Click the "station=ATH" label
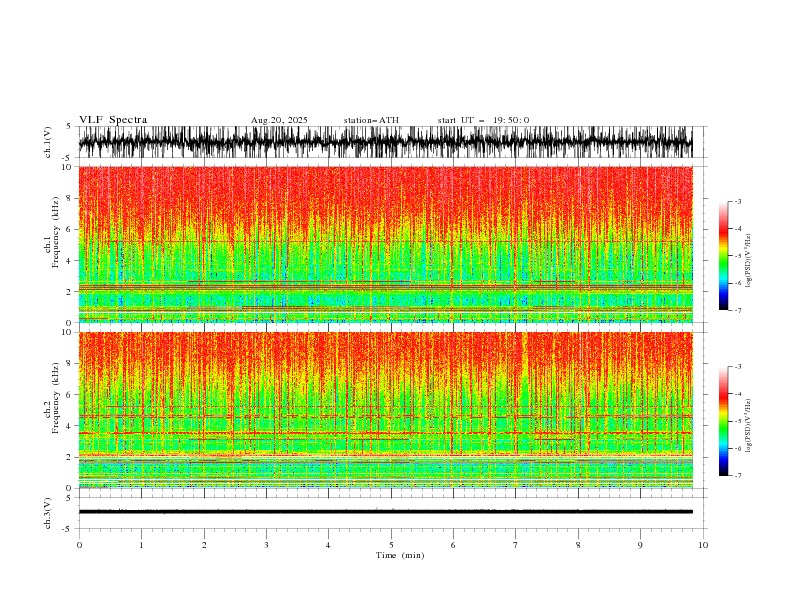This screenshot has width=792, height=612. pyautogui.click(x=371, y=120)
